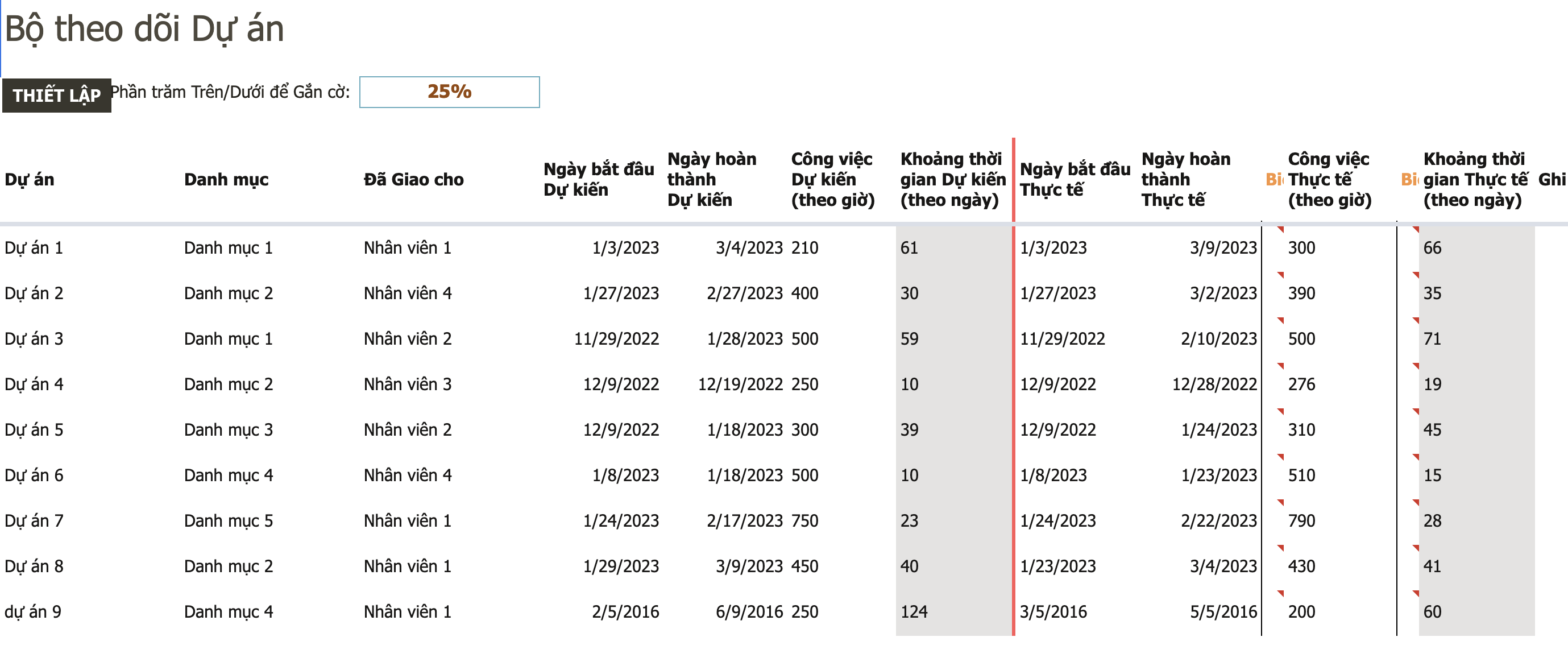Click Danh mục 3 in Dự án 5 row
Image resolution: width=1568 pixels, height=670 pixels.
click(x=228, y=430)
